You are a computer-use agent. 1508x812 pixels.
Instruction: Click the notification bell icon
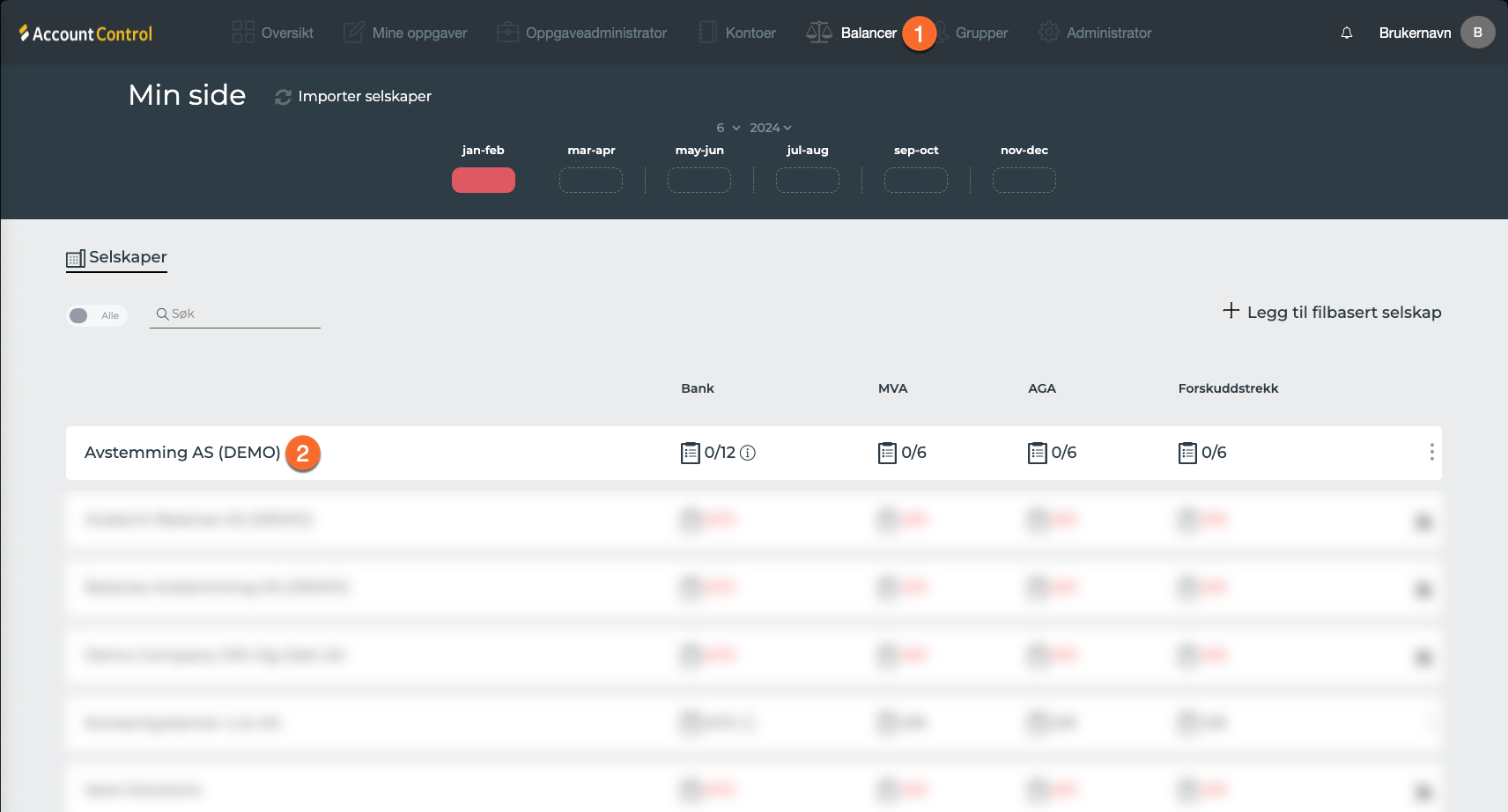[1346, 33]
